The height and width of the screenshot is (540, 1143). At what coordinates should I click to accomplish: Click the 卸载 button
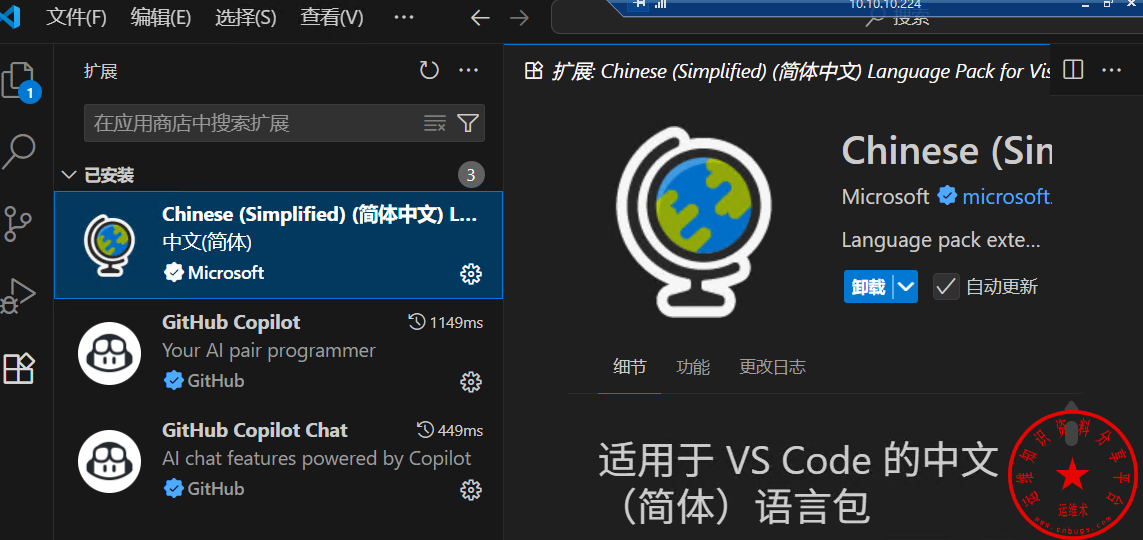[868, 287]
